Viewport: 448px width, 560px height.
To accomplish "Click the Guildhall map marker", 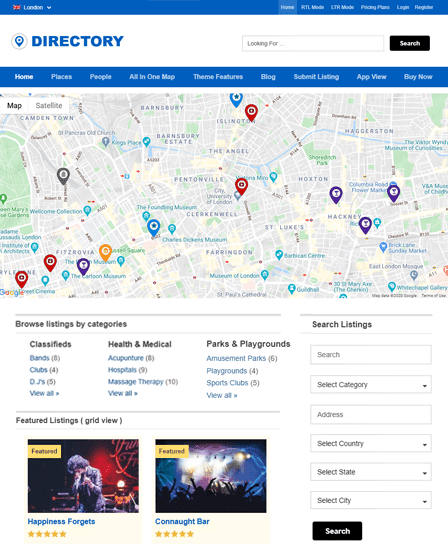I will point(292,288).
